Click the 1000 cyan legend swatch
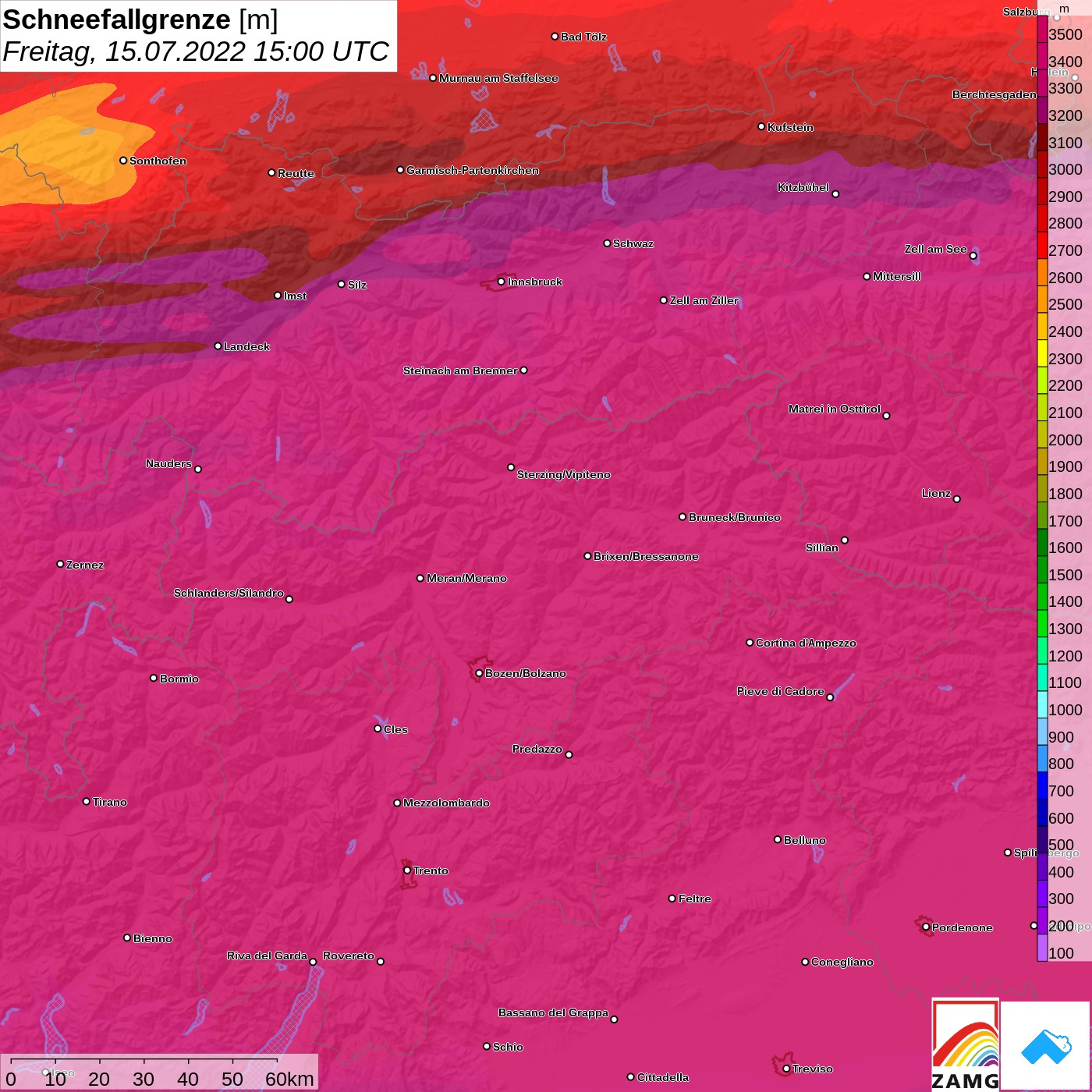This screenshot has height=1092, width=1092. (x=1042, y=704)
